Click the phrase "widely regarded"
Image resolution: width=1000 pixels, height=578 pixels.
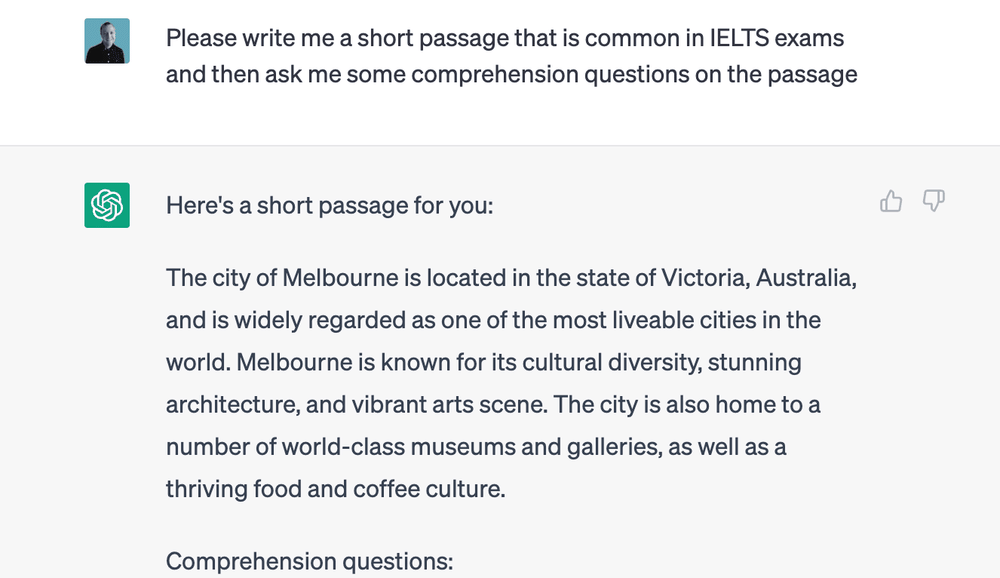285,320
